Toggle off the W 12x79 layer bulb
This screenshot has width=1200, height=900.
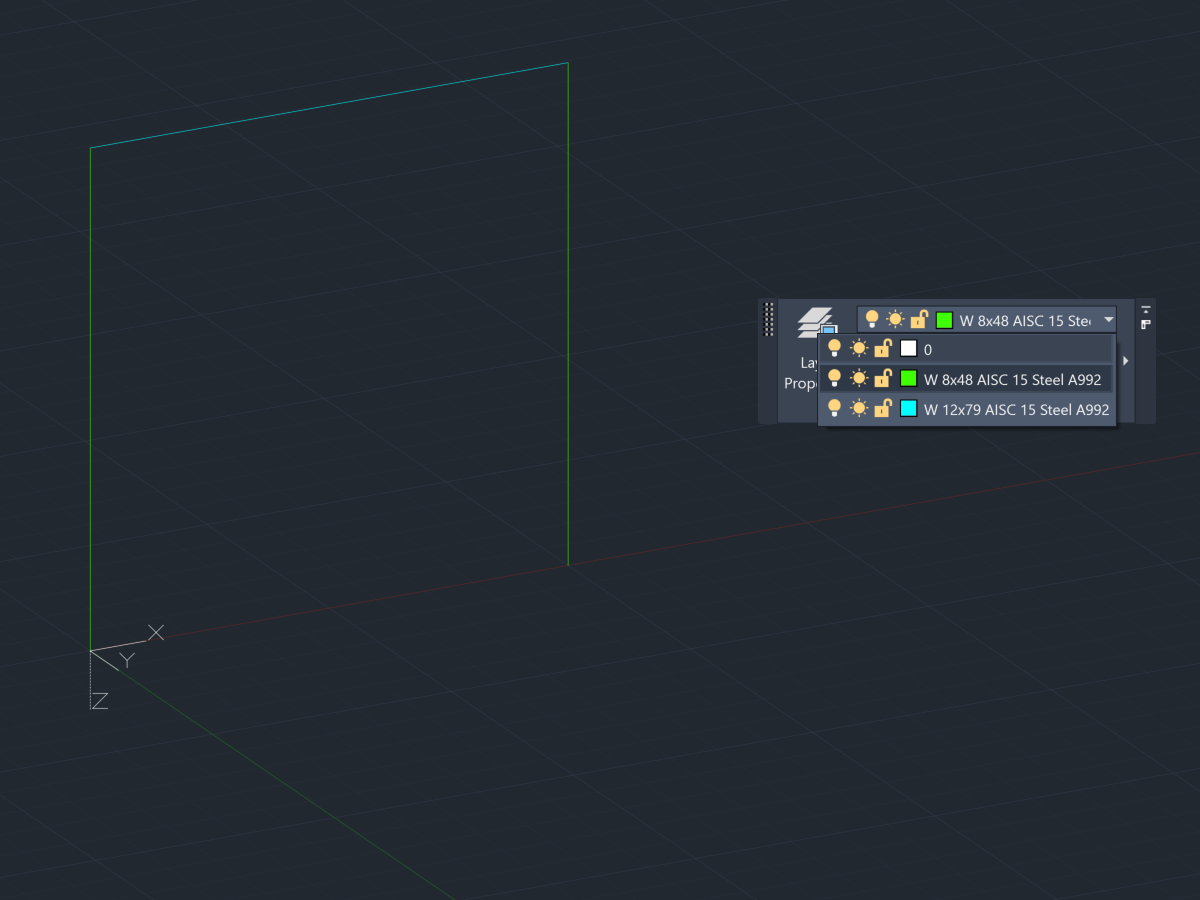(x=836, y=409)
